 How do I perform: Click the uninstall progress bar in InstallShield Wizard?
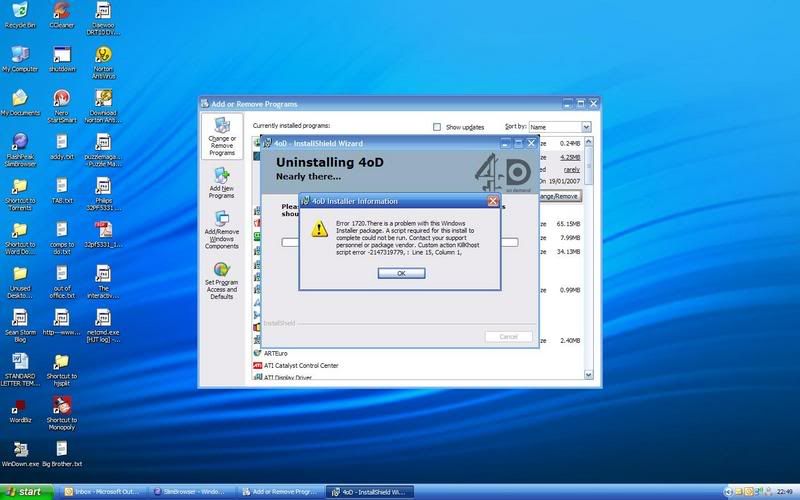click(x=399, y=242)
